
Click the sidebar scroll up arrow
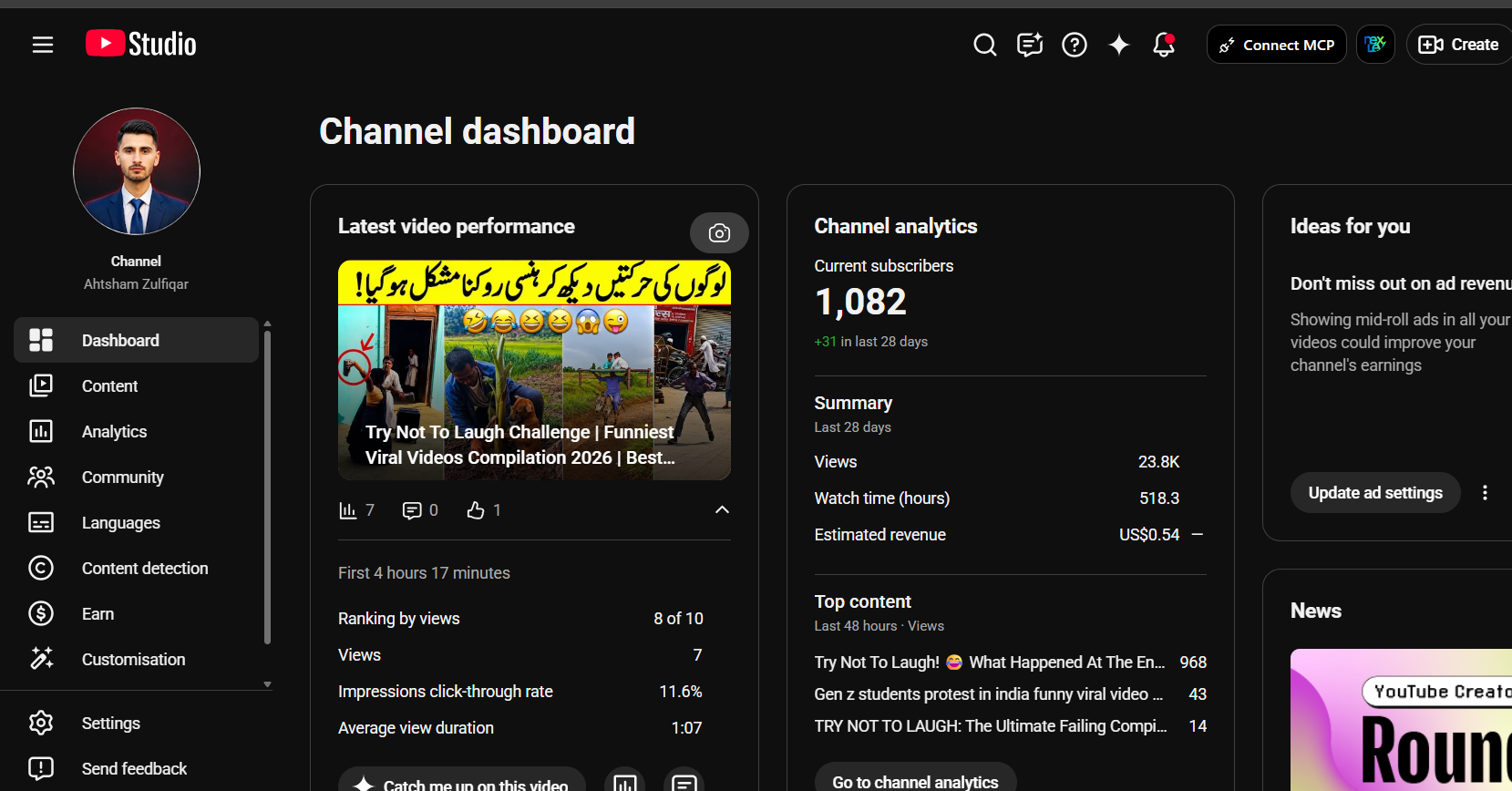click(267, 324)
